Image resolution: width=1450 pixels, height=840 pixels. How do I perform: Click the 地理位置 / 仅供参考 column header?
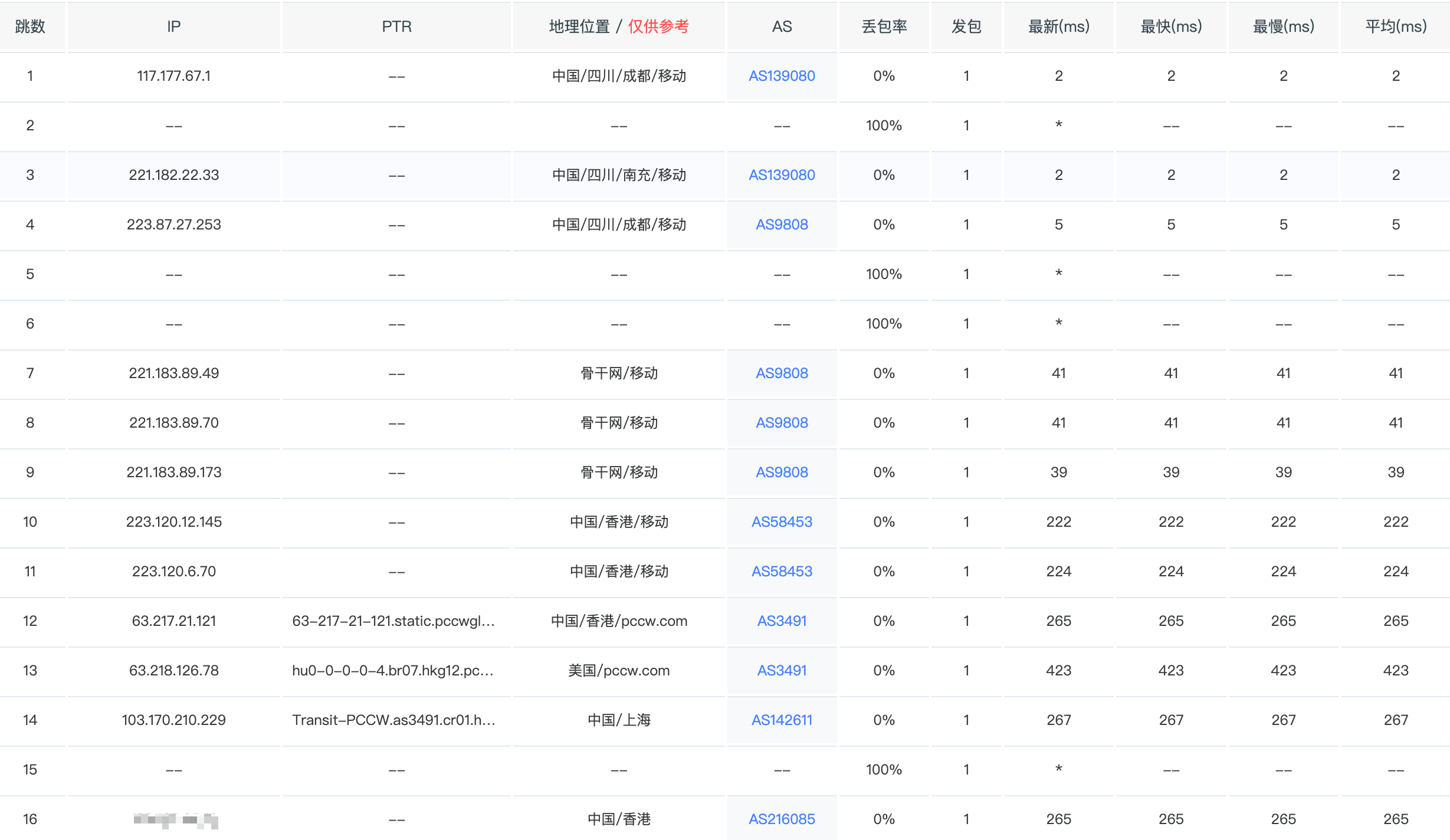(619, 27)
